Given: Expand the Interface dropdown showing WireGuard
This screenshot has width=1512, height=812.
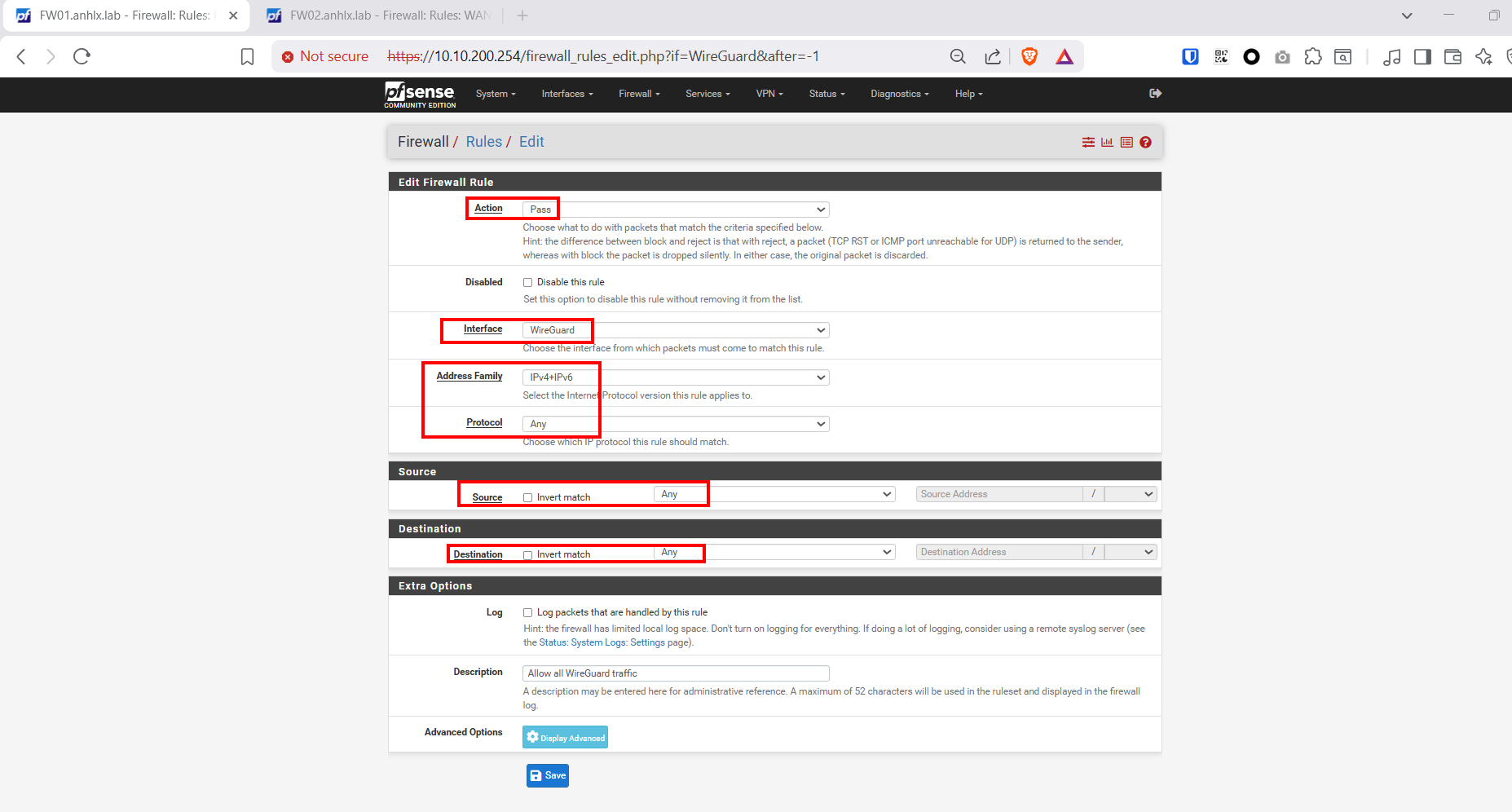Looking at the screenshot, I should [x=675, y=330].
